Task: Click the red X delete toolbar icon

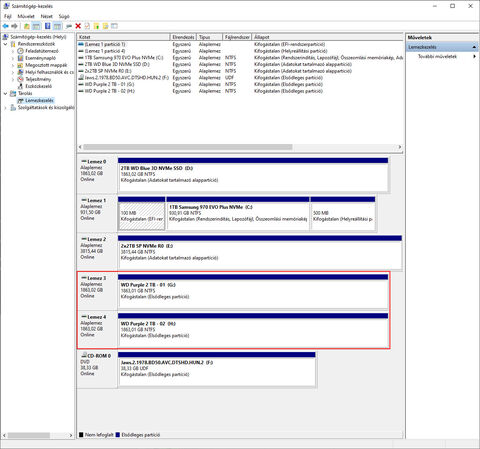Action: coord(78,26)
